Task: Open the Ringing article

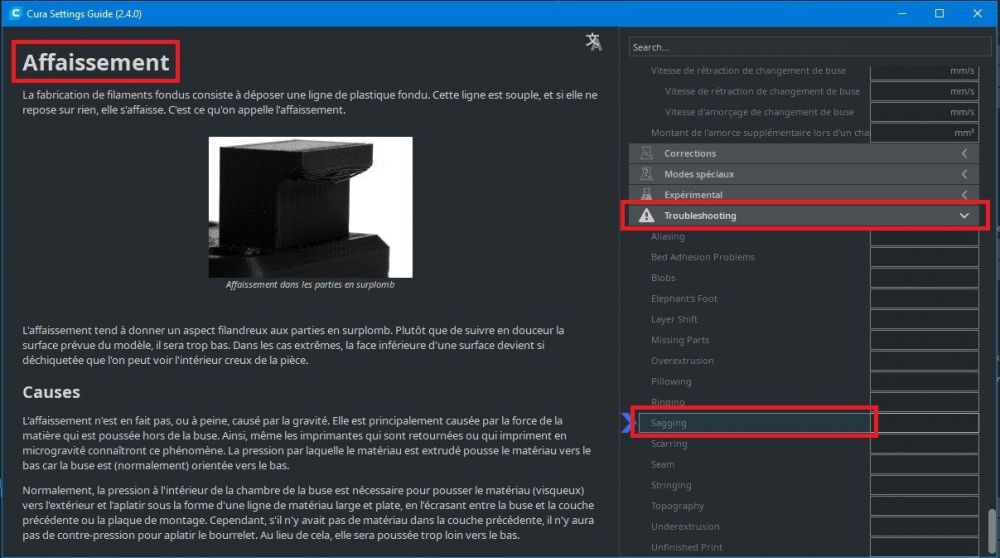Action: (x=668, y=402)
